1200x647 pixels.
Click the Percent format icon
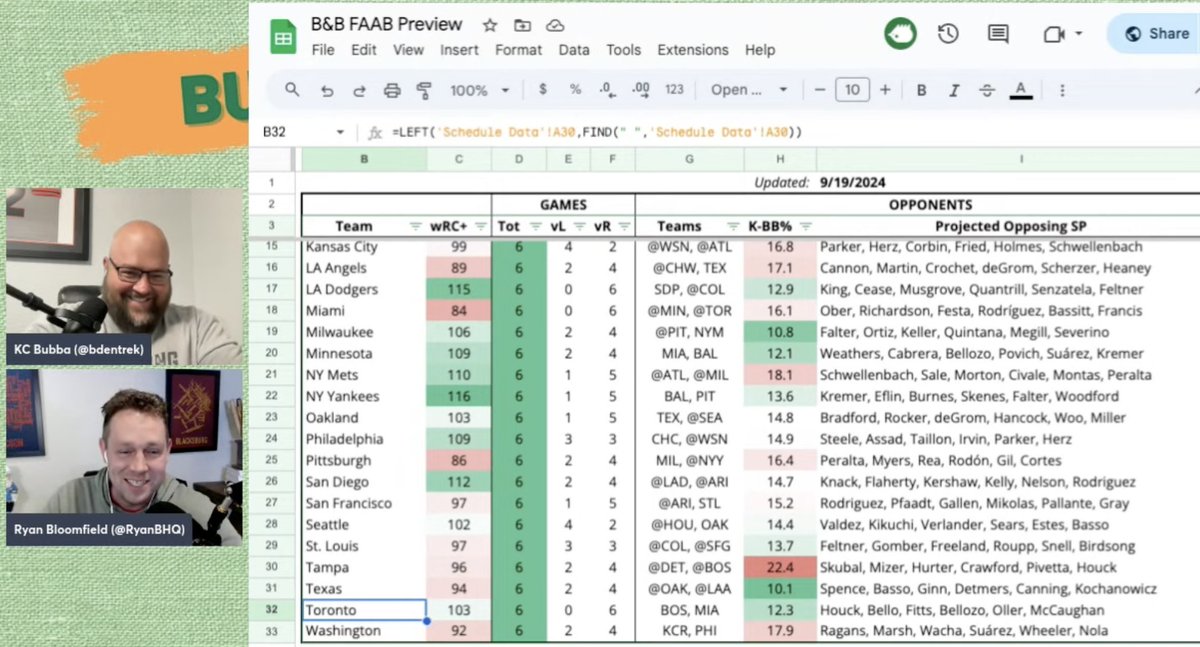[573, 89]
